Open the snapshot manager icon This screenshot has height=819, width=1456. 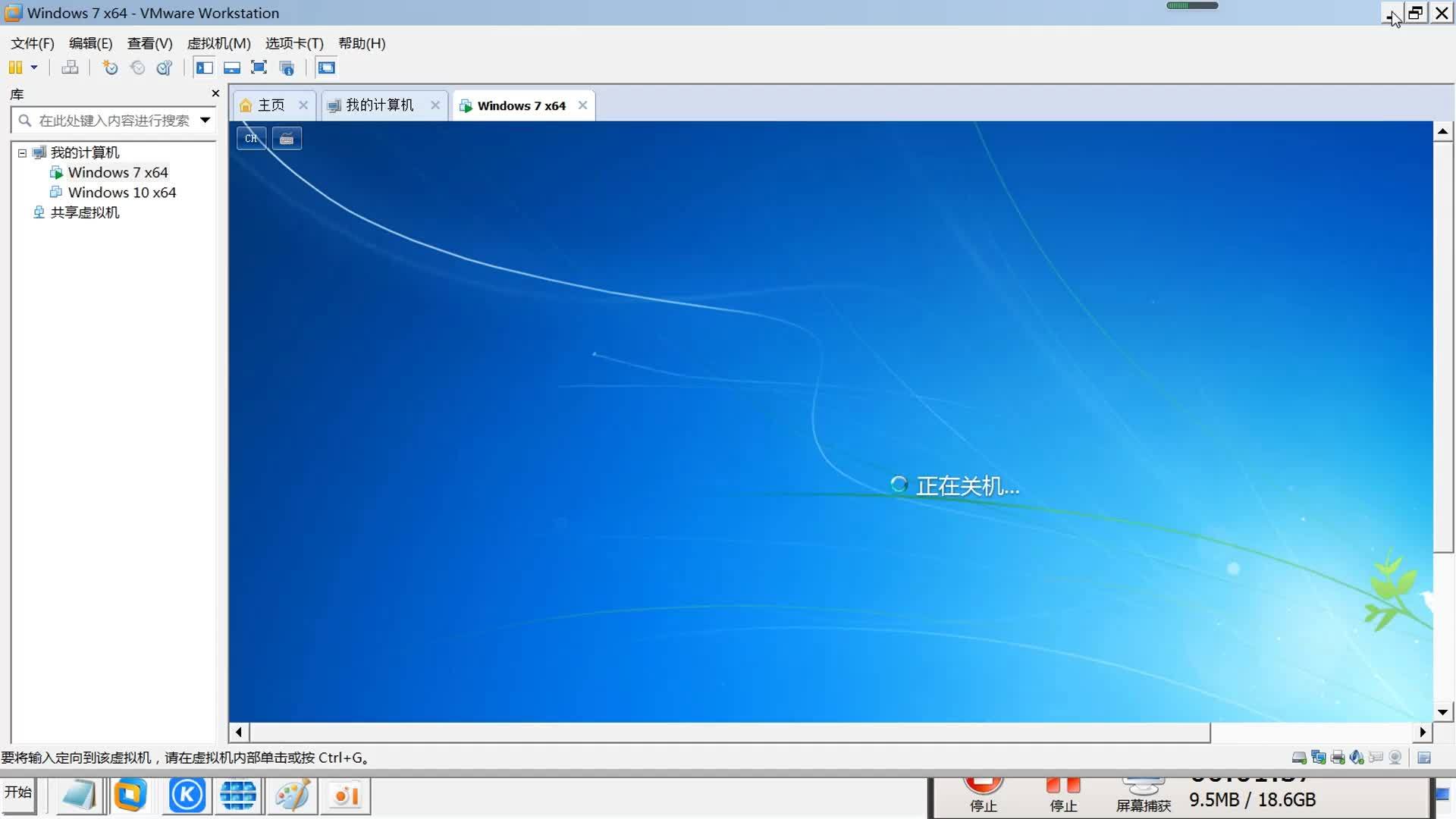click(x=165, y=67)
